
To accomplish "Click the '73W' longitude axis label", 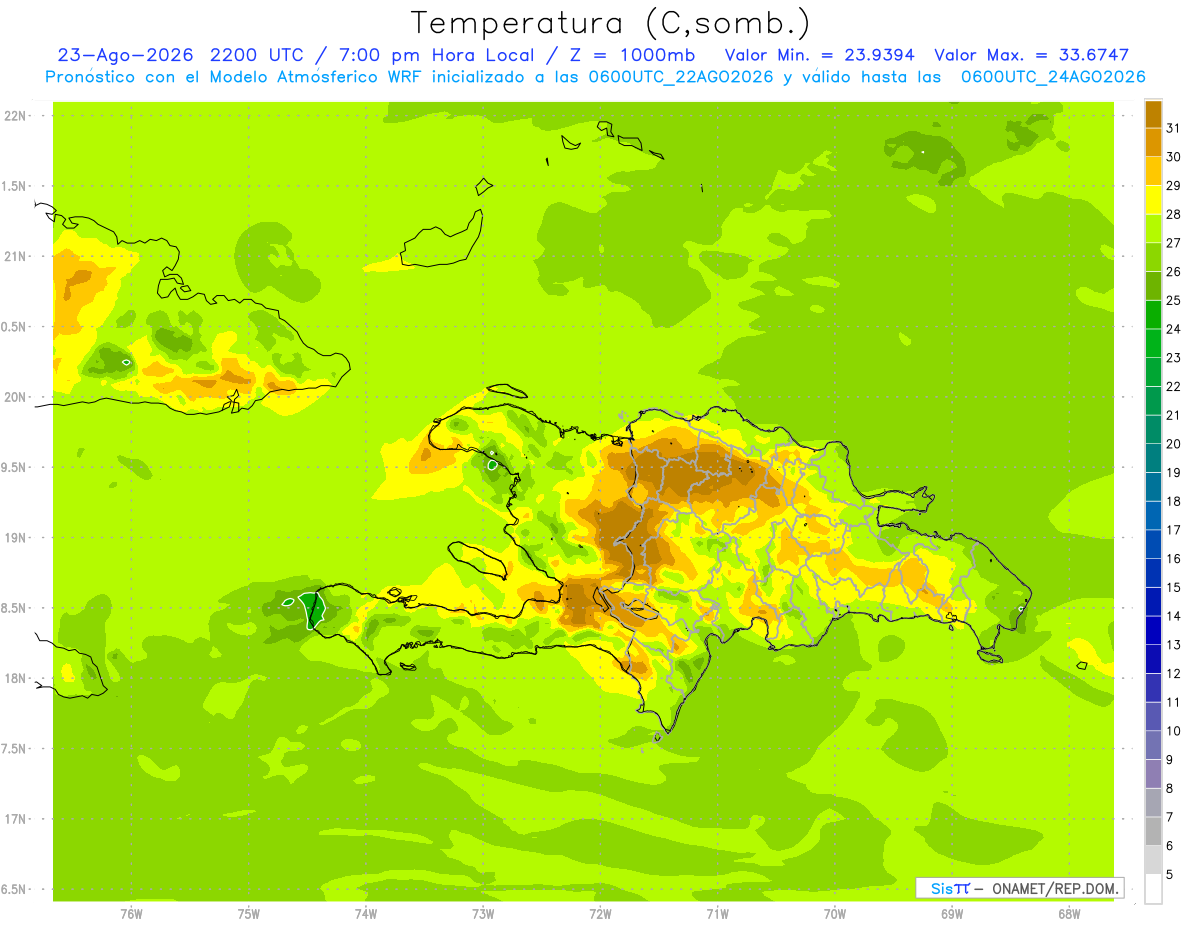I will point(483,913).
